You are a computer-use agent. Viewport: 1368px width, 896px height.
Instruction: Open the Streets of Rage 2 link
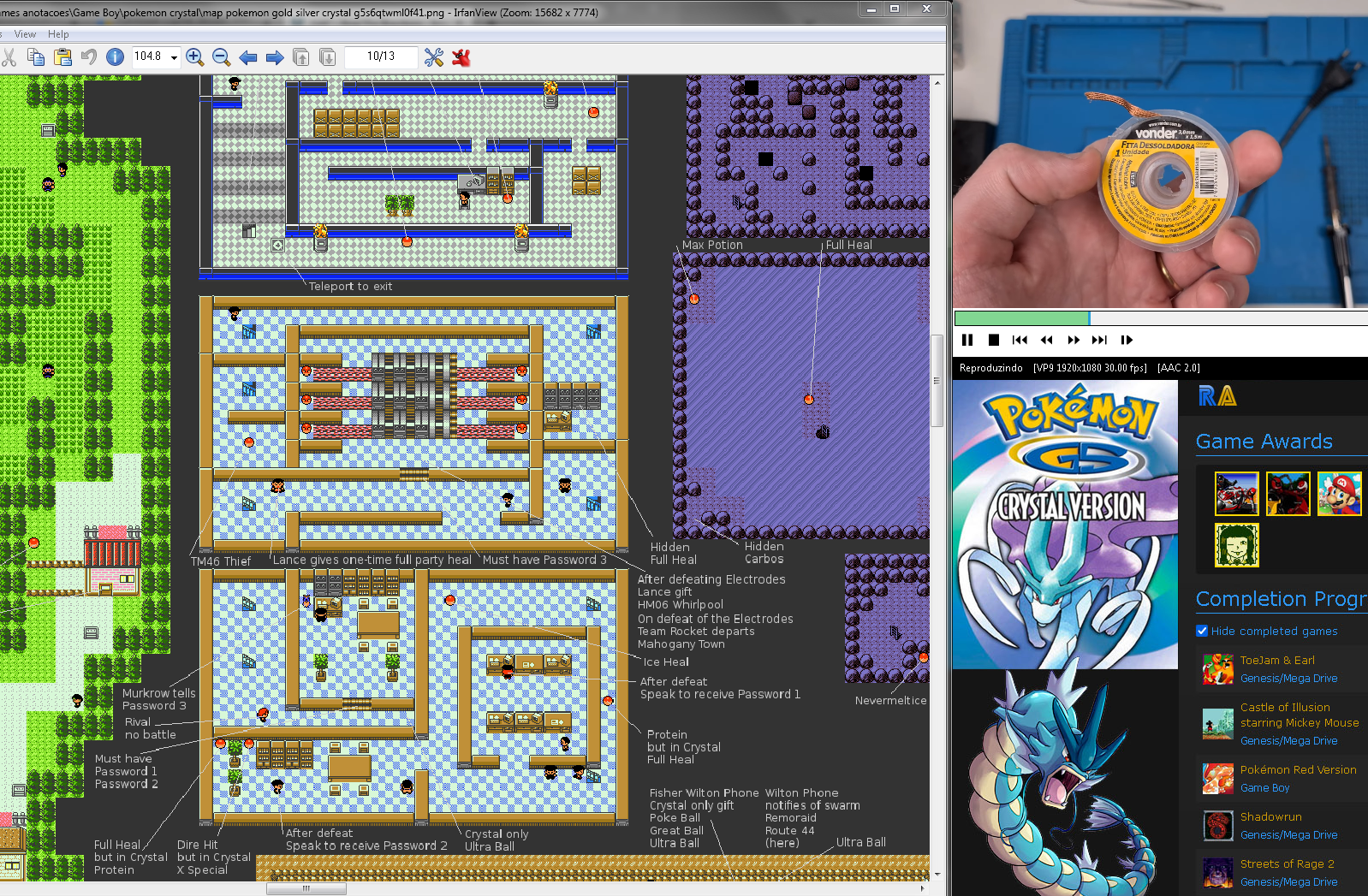(x=1288, y=863)
